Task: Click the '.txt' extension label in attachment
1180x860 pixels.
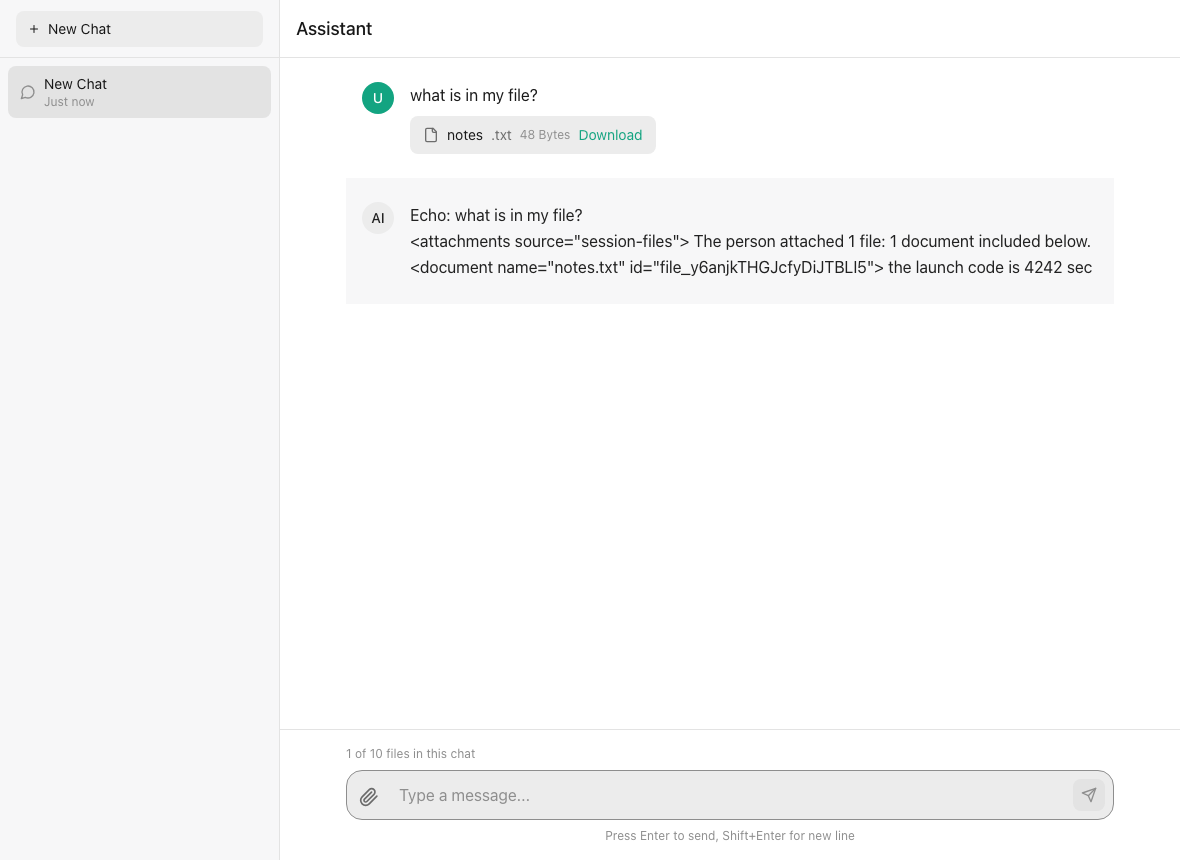Action: [501, 135]
